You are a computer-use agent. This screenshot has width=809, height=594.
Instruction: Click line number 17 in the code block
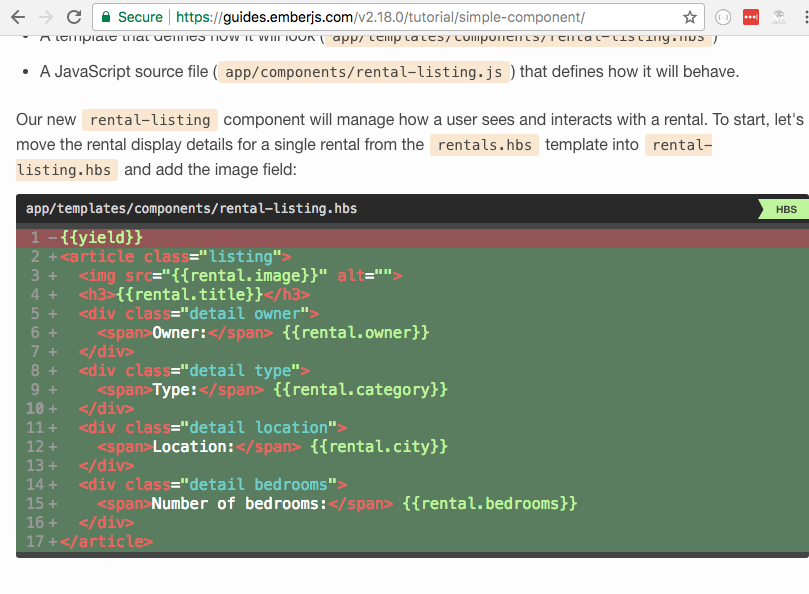pyautogui.click(x=34, y=541)
